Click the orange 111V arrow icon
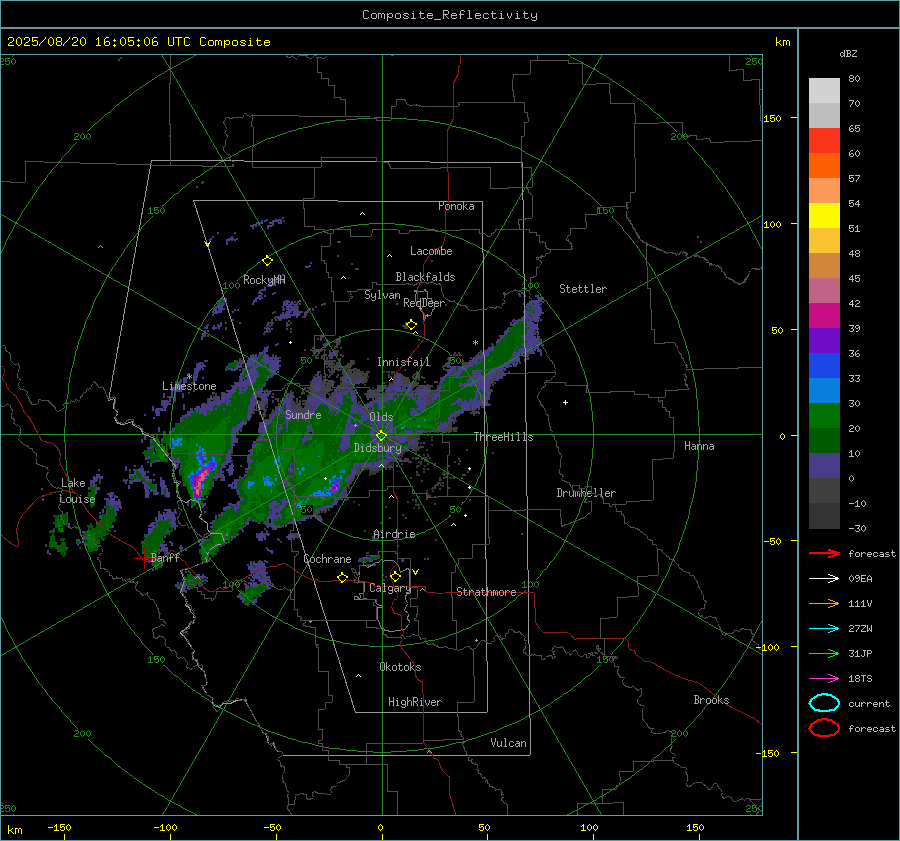Image resolution: width=900 pixels, height=841 pixels. (824, 603)
